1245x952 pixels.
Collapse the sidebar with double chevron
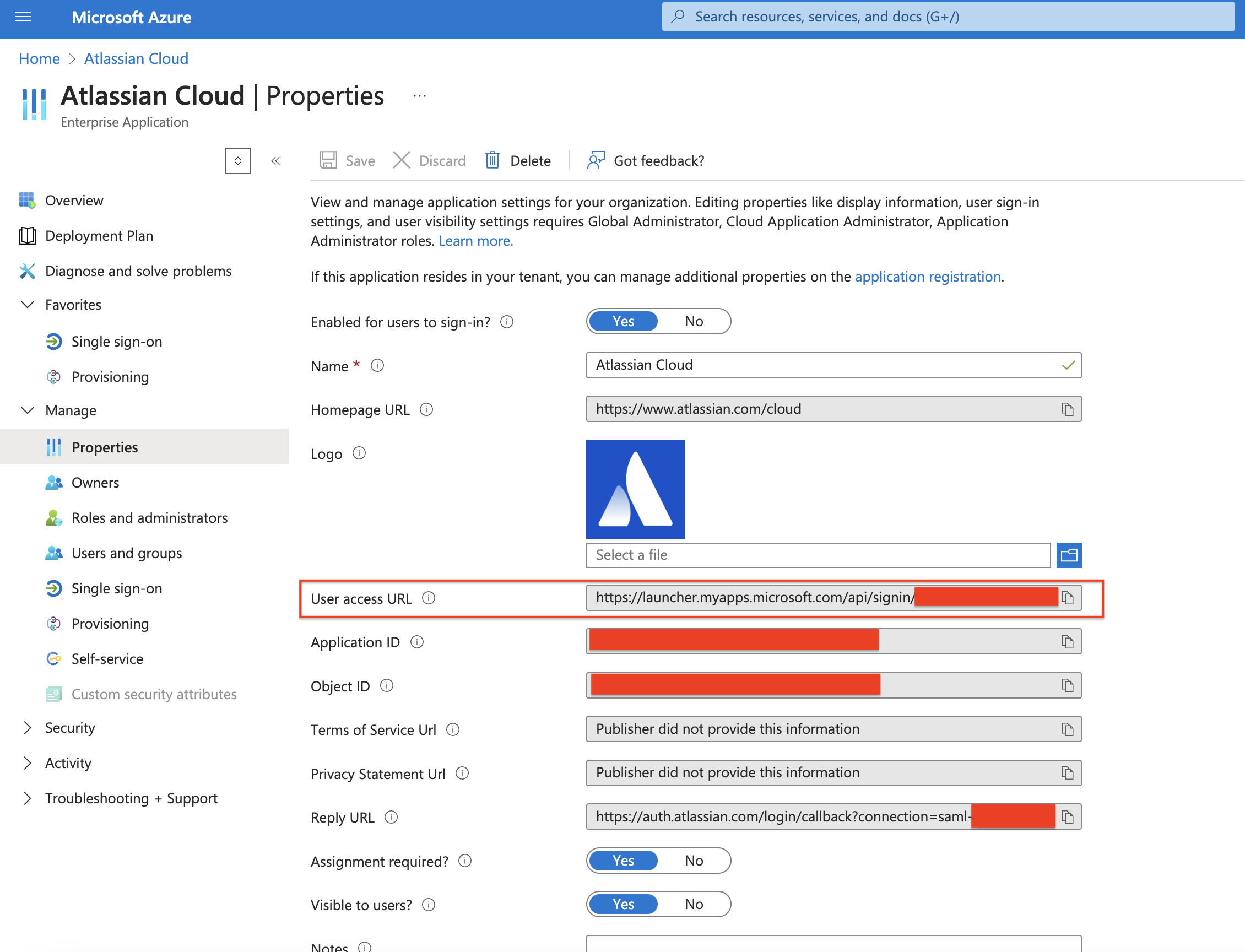(x=275, y=161)
